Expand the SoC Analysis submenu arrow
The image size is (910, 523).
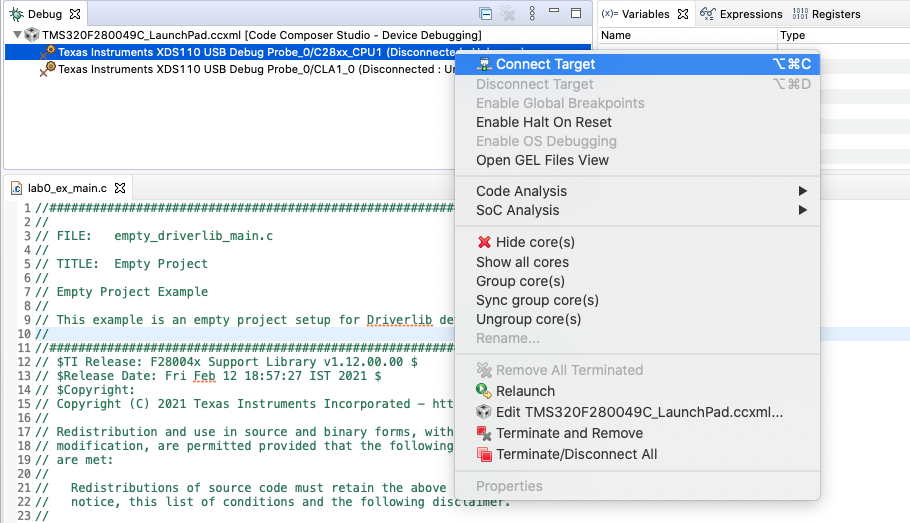(802, 210)
